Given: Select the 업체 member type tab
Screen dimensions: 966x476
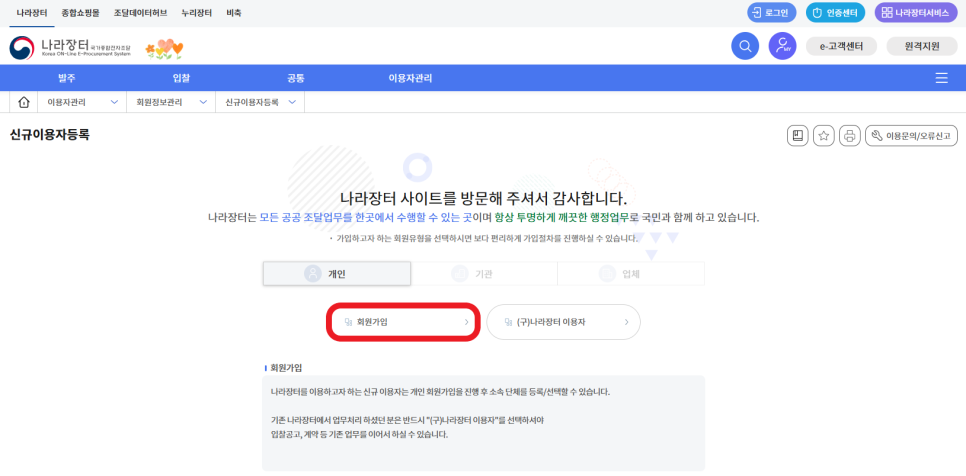Looking at the screenshot, I should pyautogui.click(x=631, y=273).
